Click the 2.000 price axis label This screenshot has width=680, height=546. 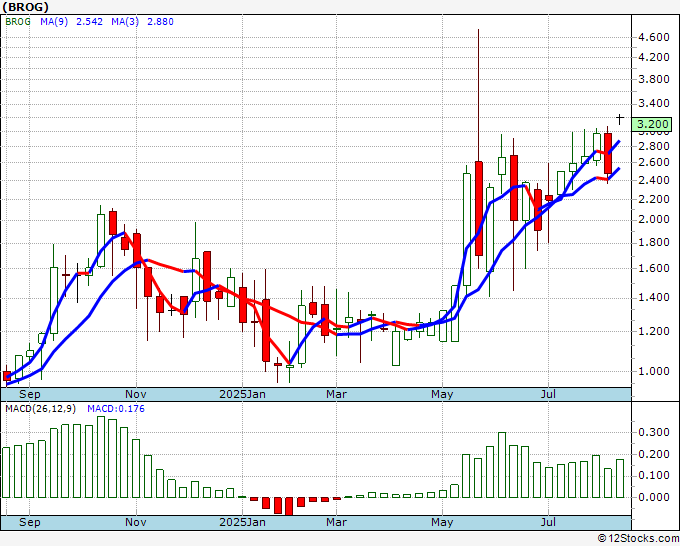[654, 220]
